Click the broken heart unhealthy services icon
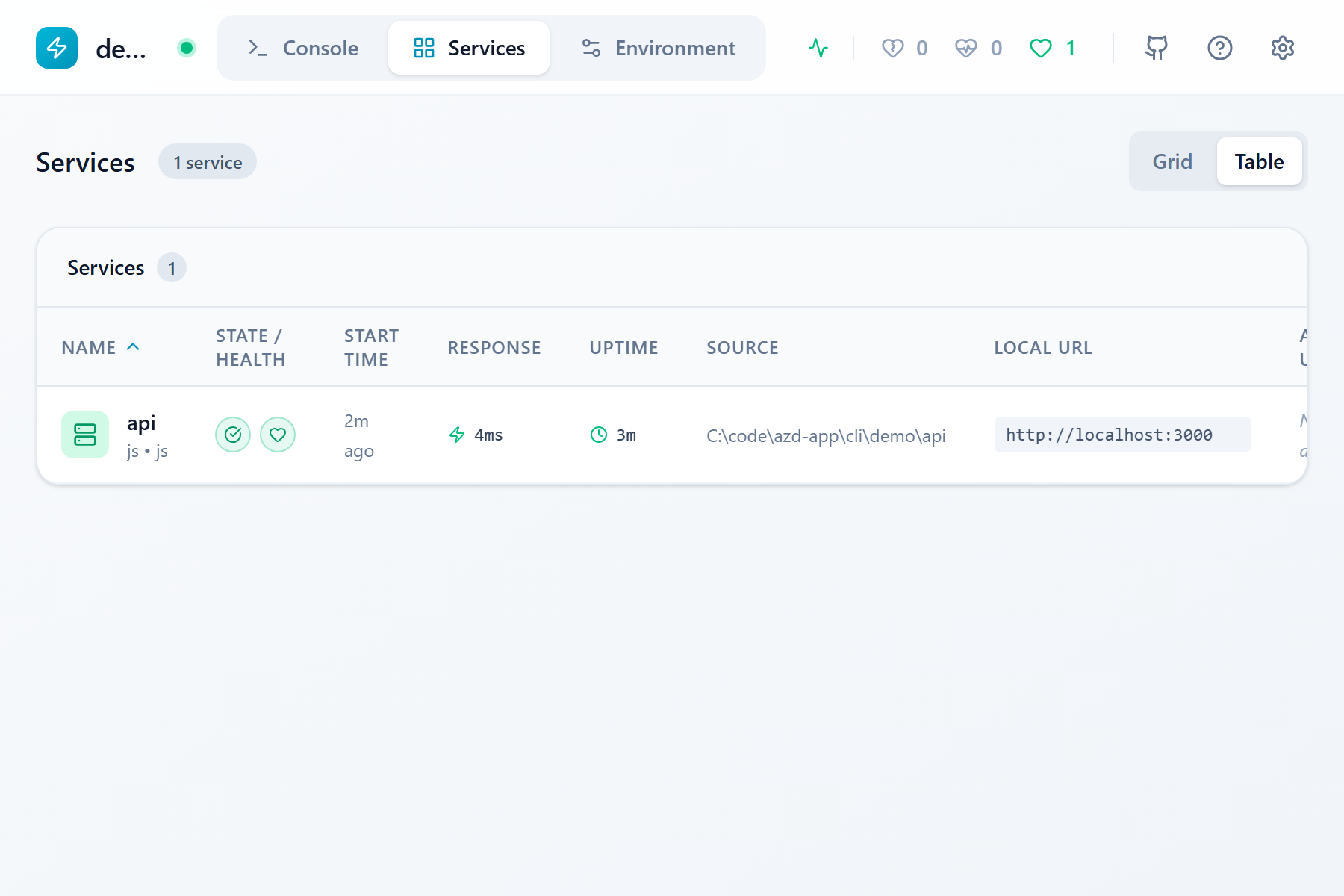Viewport: 1344px width, 896px height. [x=892, y=47]
